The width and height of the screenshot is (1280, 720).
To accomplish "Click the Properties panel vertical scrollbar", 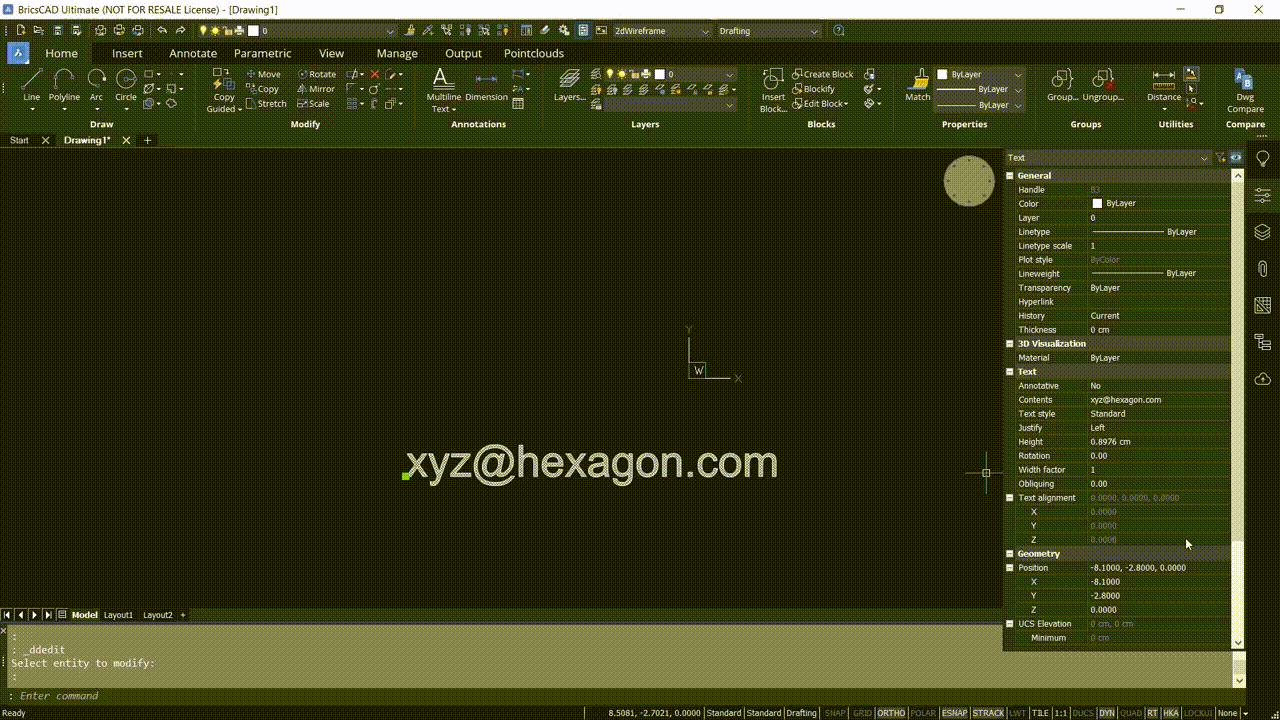I will tap(1237, 408).
